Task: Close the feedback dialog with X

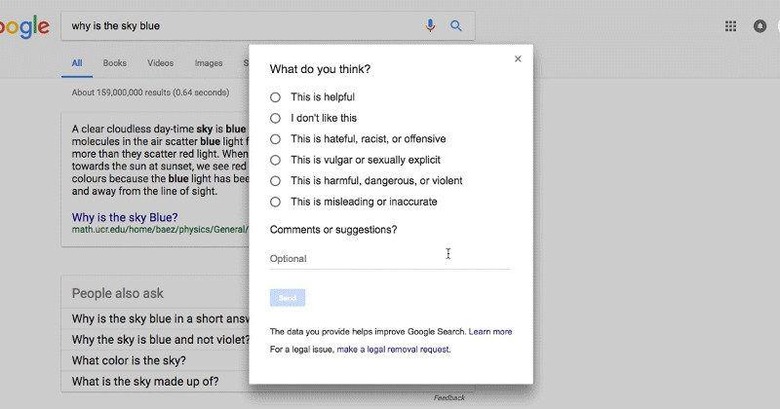Action: (x=518, y=59)
